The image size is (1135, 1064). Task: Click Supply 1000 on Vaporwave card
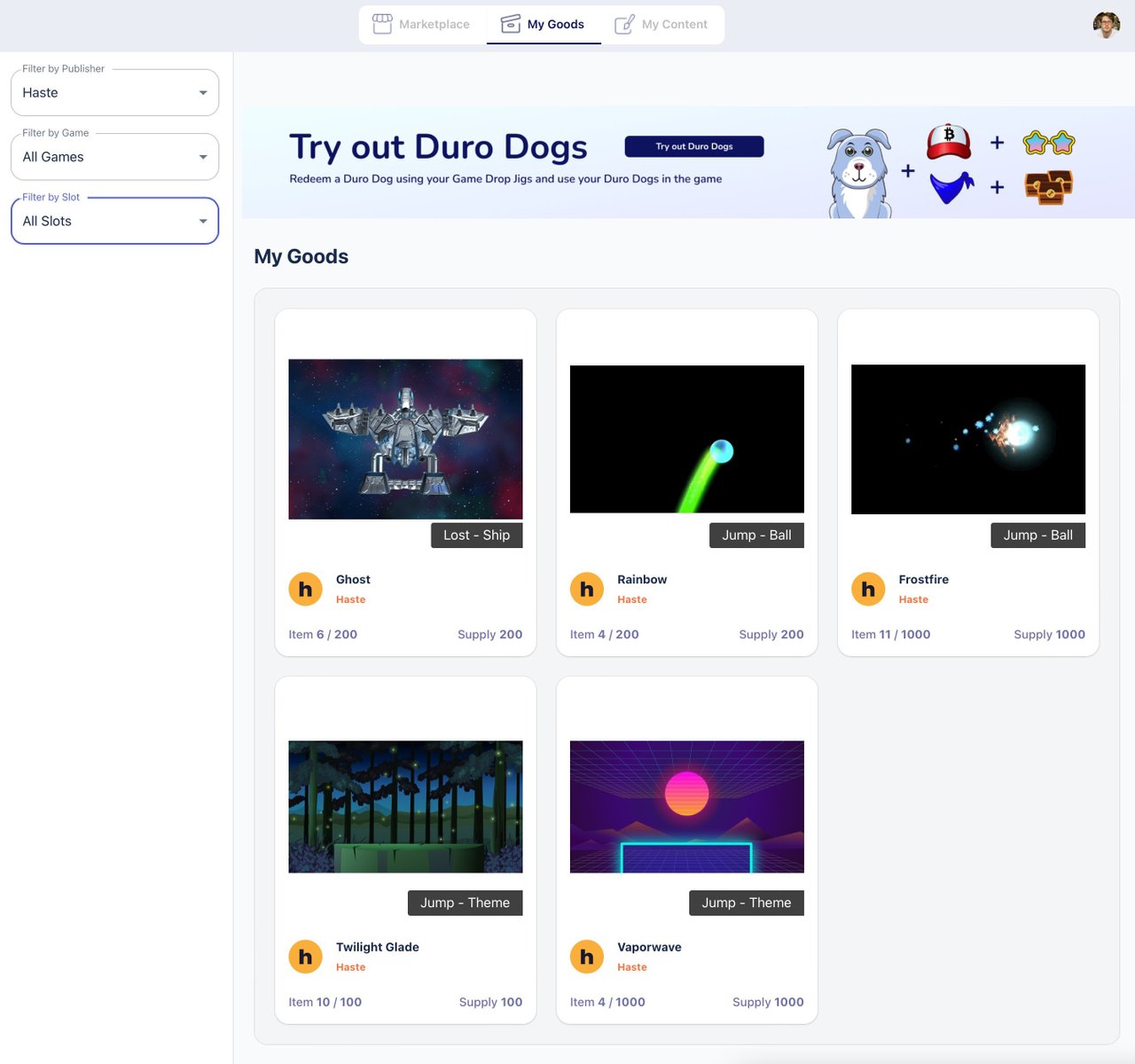point(768,1002)
